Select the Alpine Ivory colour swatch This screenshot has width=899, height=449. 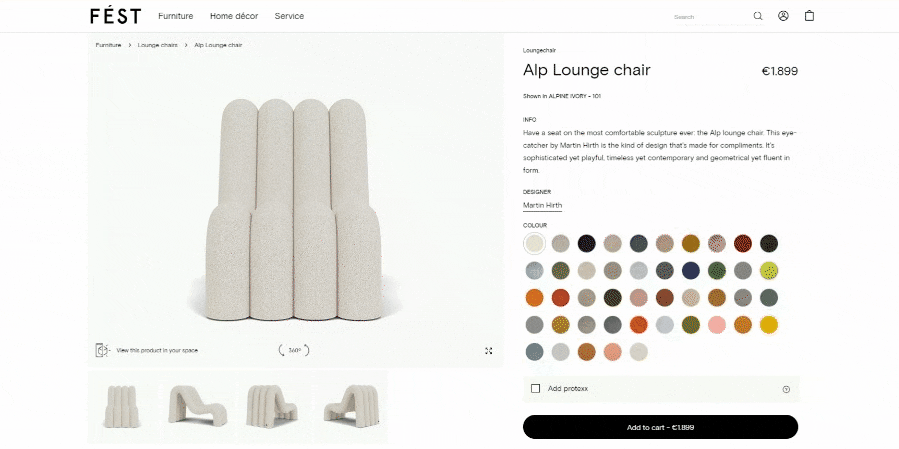535,243
